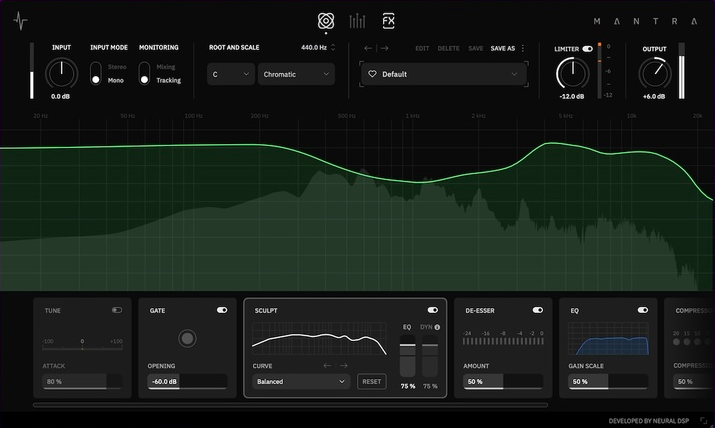715x428 pixels.
Task: Go to next preset arrow
Action: tap(384, 48)
